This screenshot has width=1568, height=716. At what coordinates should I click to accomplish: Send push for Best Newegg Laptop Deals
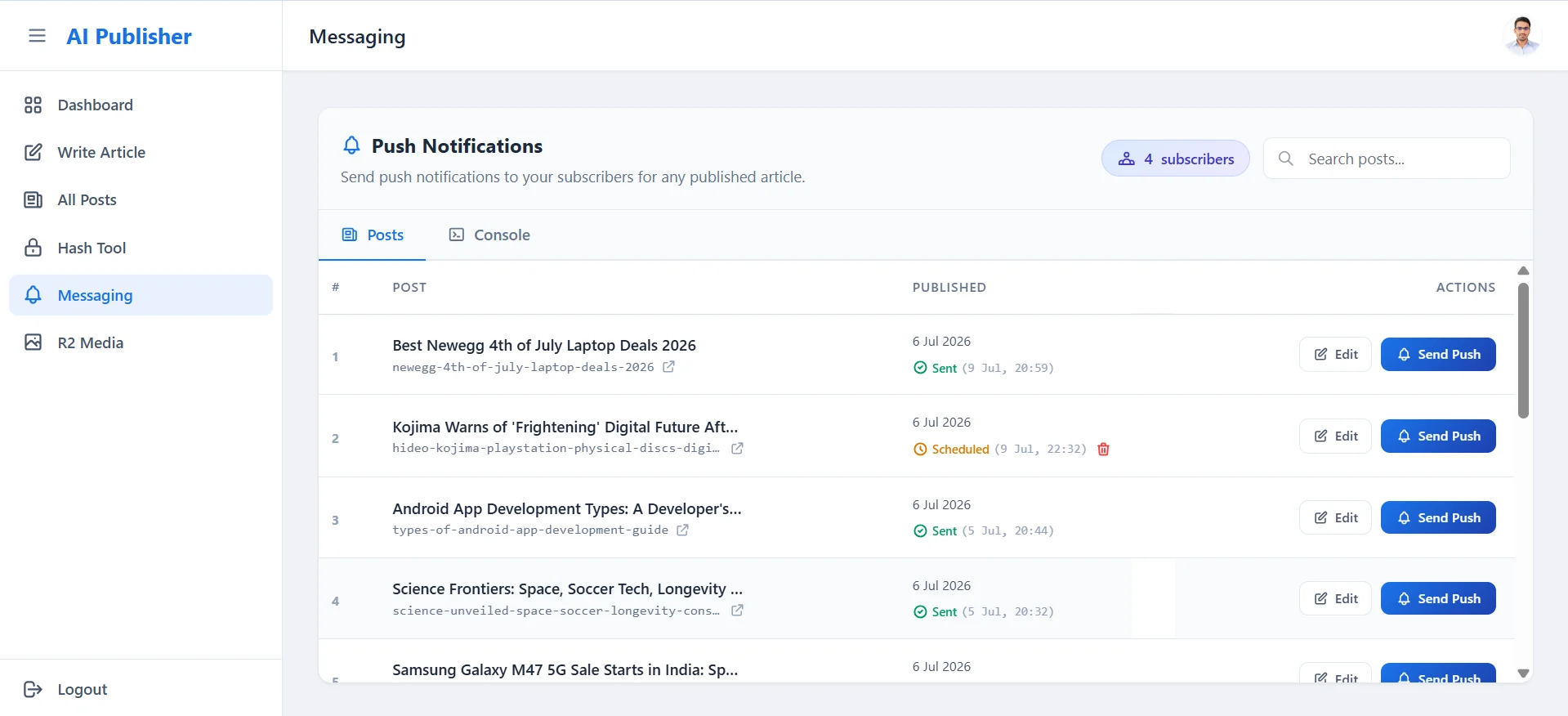click(1438, 354)
